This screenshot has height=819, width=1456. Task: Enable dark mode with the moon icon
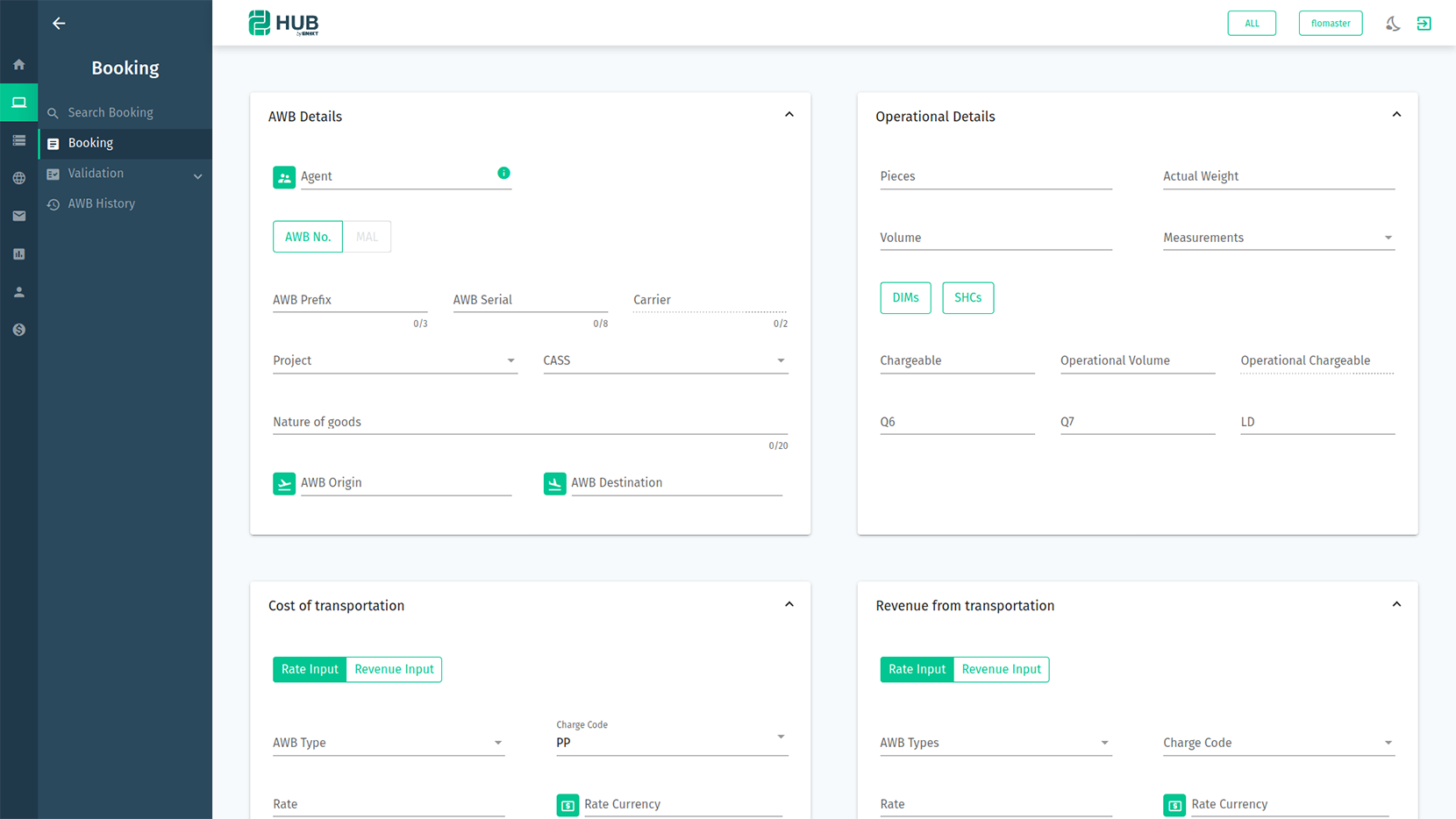click(x=1393, y=24)
